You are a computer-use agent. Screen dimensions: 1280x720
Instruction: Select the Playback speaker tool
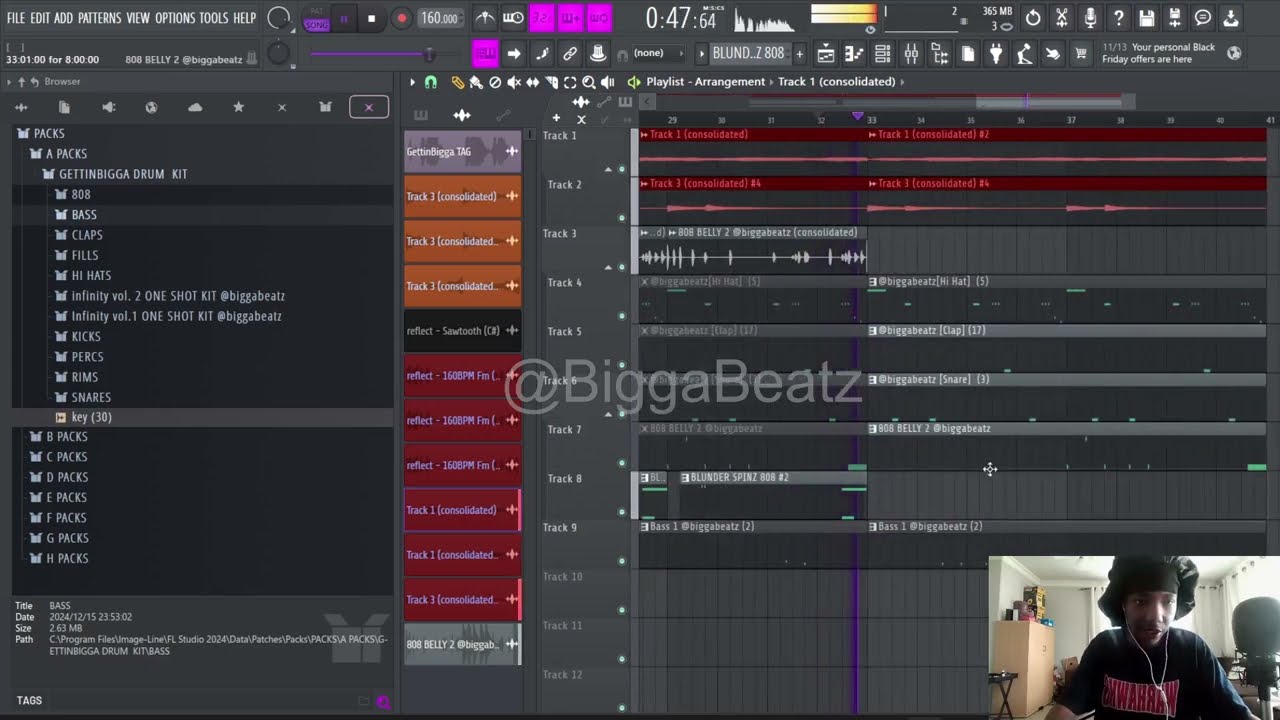[607, 82]
